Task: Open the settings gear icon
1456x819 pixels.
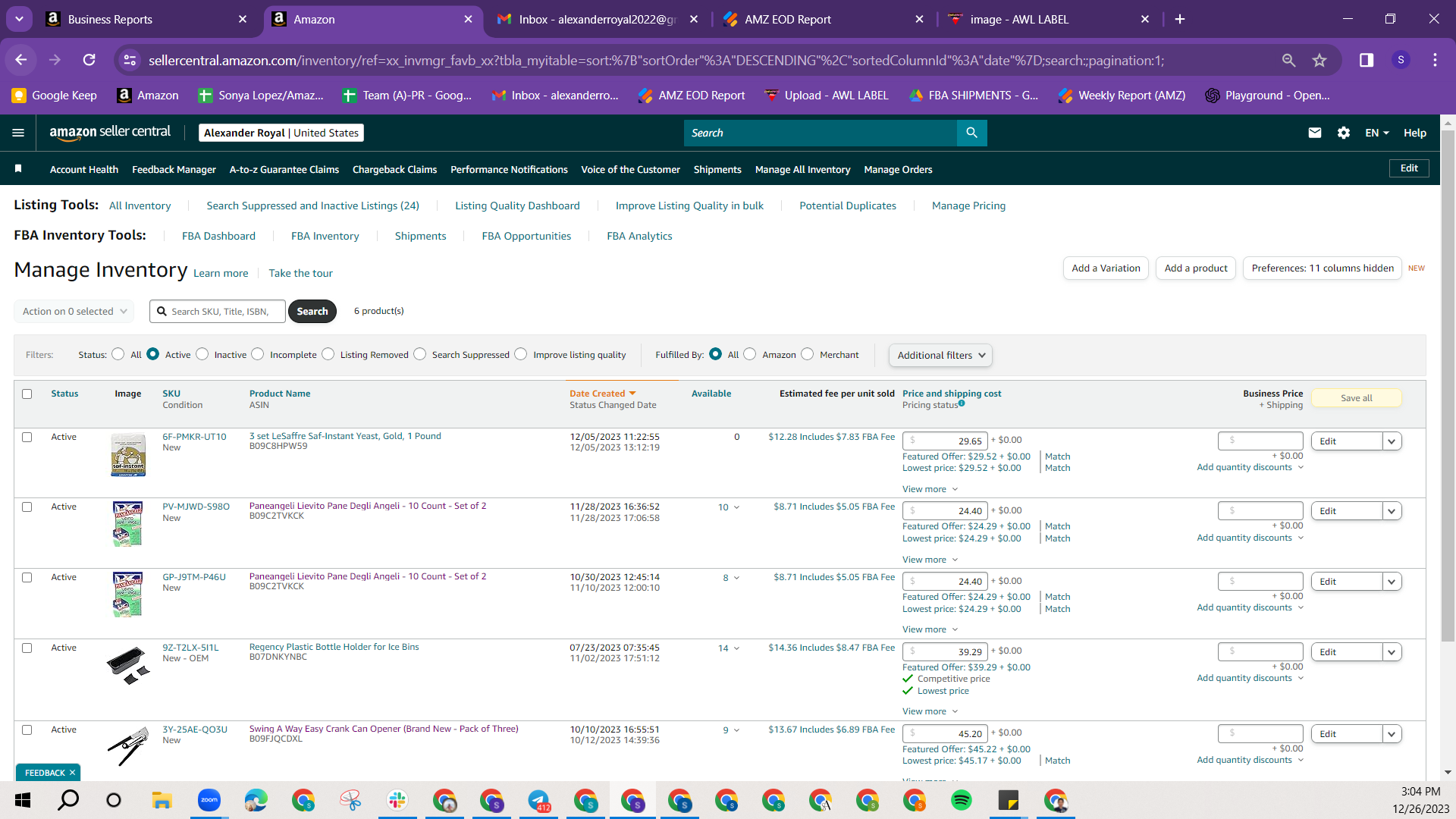Action: 1344,133
